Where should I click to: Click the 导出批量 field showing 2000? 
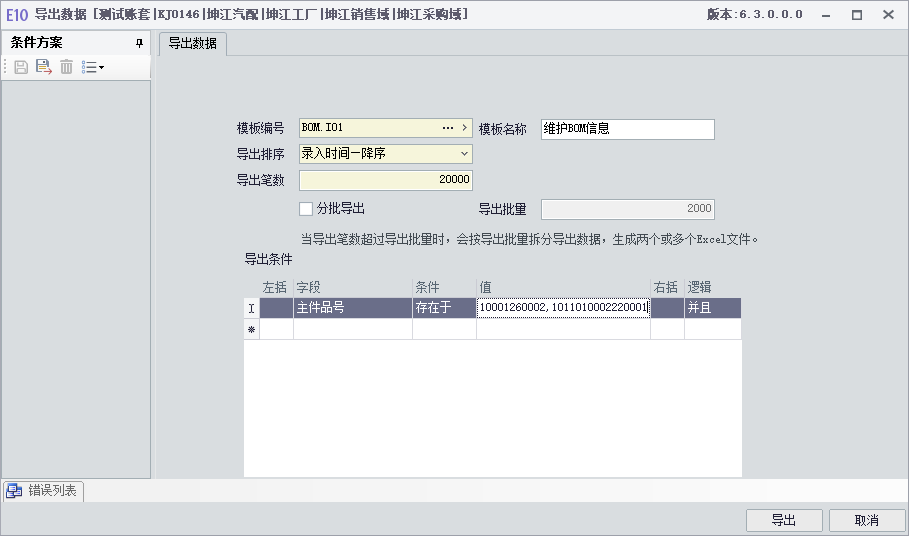pyautogui.click(x=628, y=209)
